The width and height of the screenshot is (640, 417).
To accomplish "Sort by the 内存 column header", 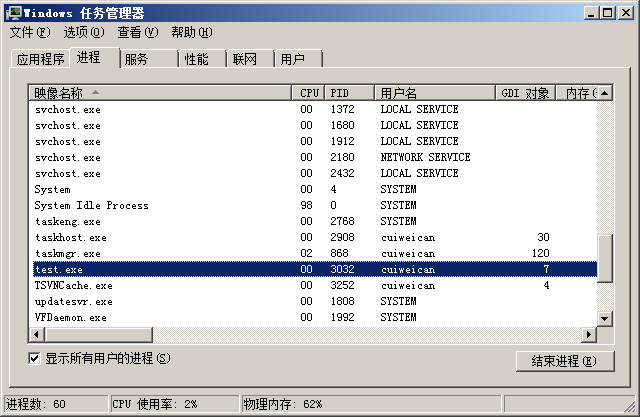I will click(x=577, y=93).
